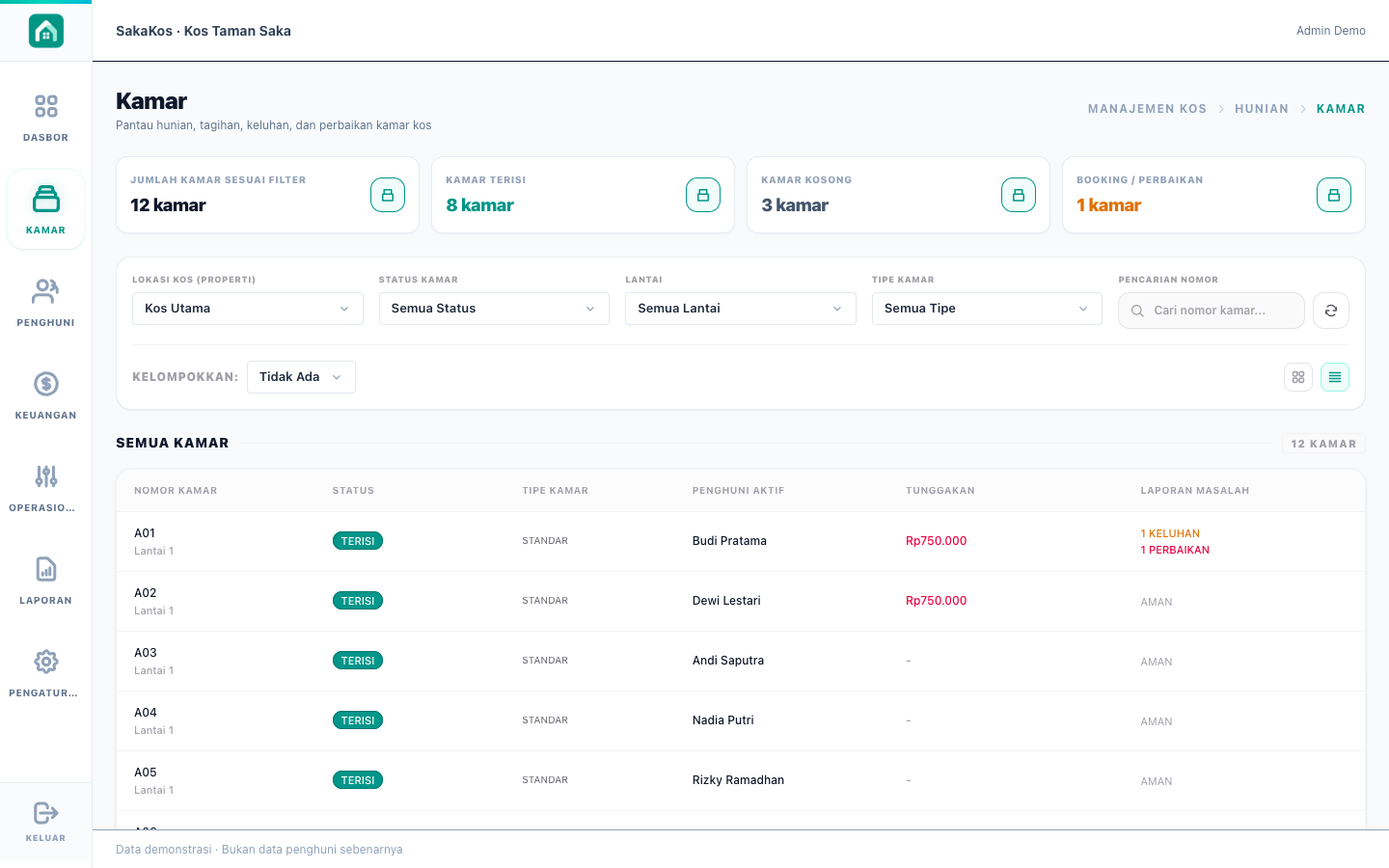Reset filters with the refresh icon
The image size is (1389, 868).
coord(1331,311)
